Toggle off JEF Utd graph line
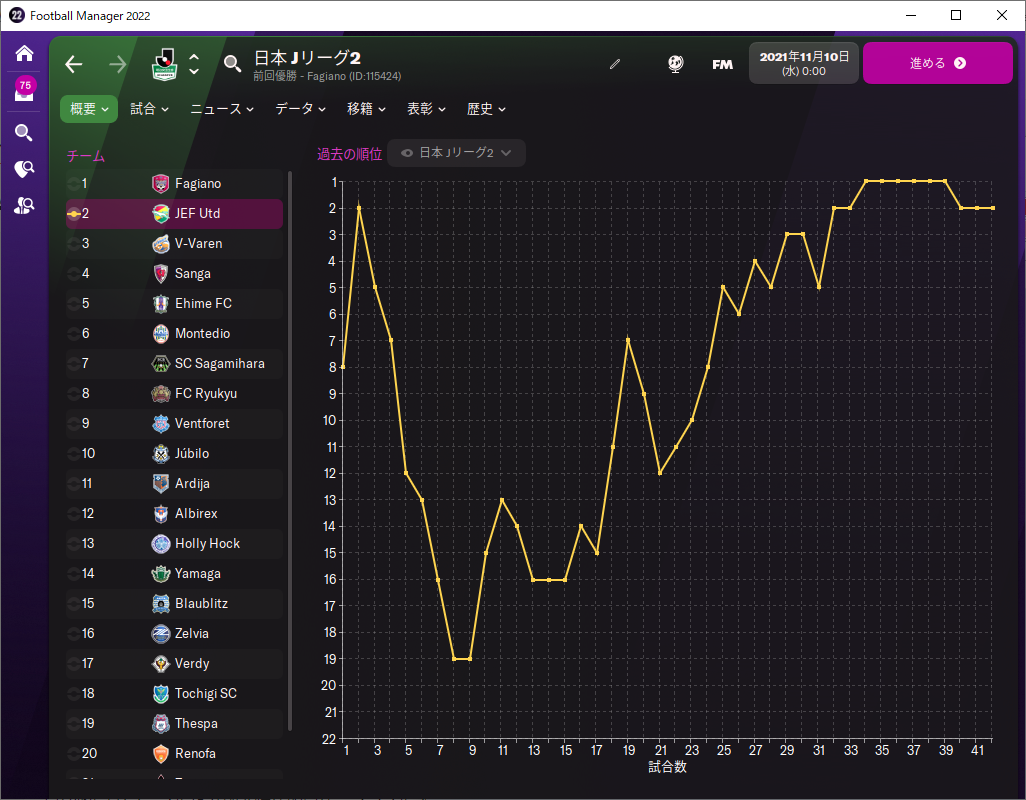Screen dimensions: 1026x800 click(74, 214)
